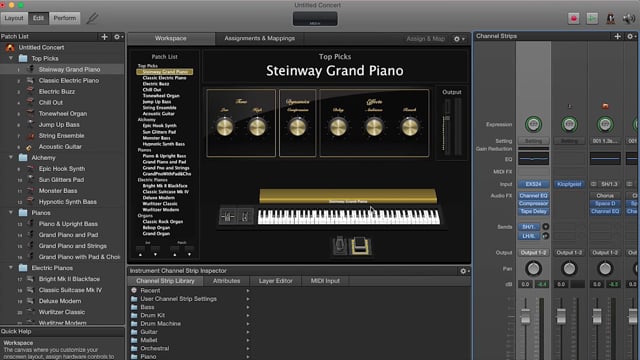Click the Pianos folder icon in Patch List
The width and height of the screenshot is (640, 360).
(x=23, y=213)
